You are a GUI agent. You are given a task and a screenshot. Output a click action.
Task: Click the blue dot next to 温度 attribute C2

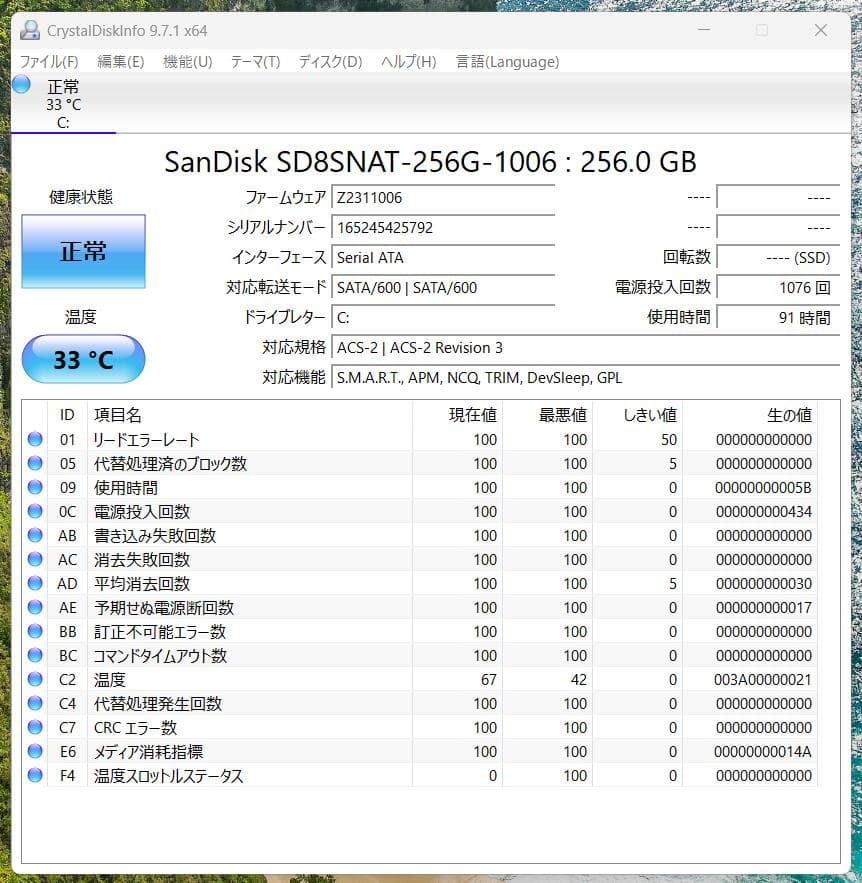click(35, 679)
